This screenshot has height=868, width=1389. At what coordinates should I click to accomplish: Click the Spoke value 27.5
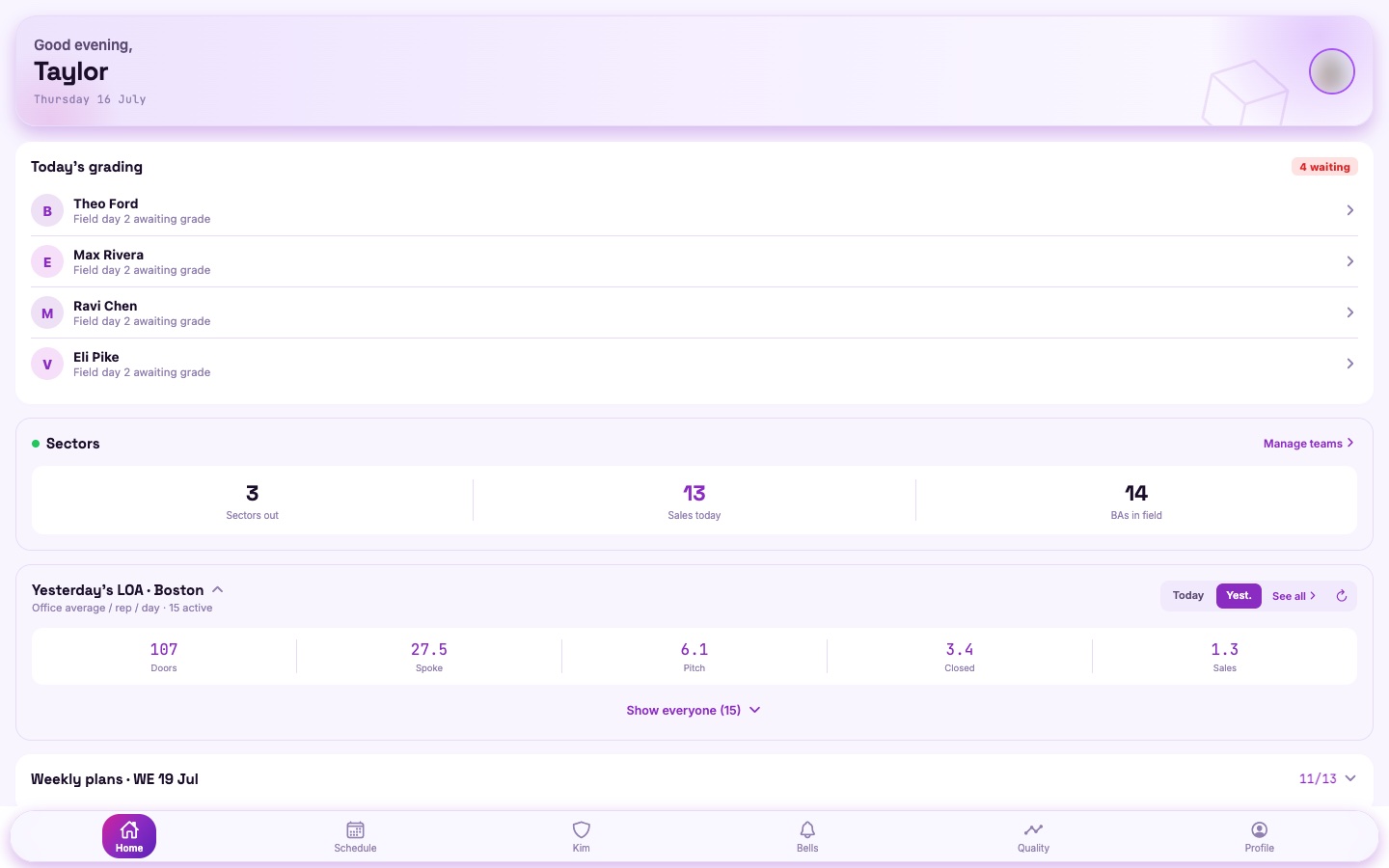(x=429, y=650)
